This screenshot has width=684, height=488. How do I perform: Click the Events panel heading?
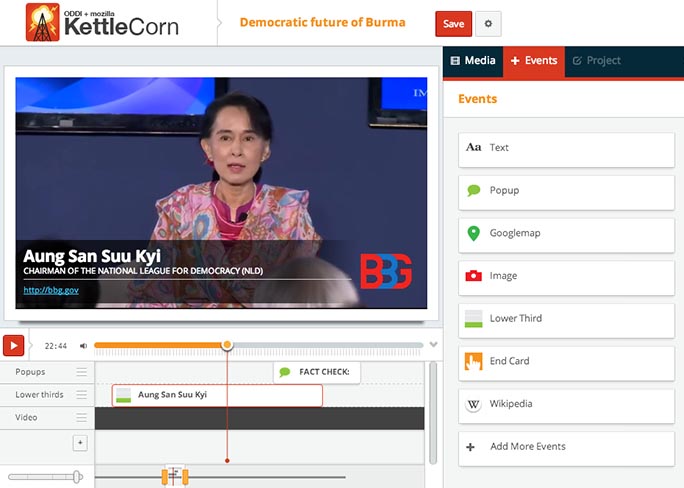(477, 99)
